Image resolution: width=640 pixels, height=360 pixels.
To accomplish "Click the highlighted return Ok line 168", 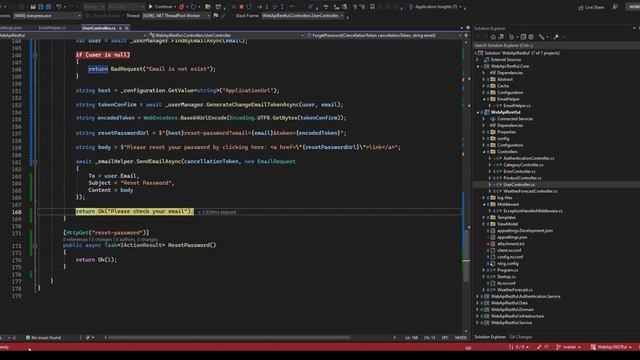I will (x=134, y=211).
